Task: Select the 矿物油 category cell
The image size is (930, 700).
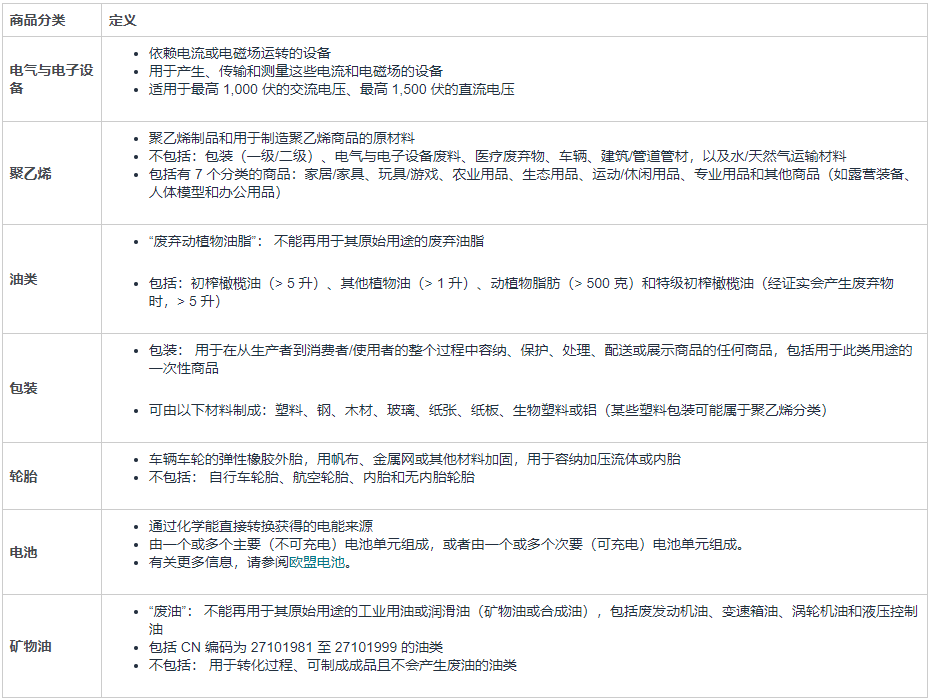Action: [31, 646]
